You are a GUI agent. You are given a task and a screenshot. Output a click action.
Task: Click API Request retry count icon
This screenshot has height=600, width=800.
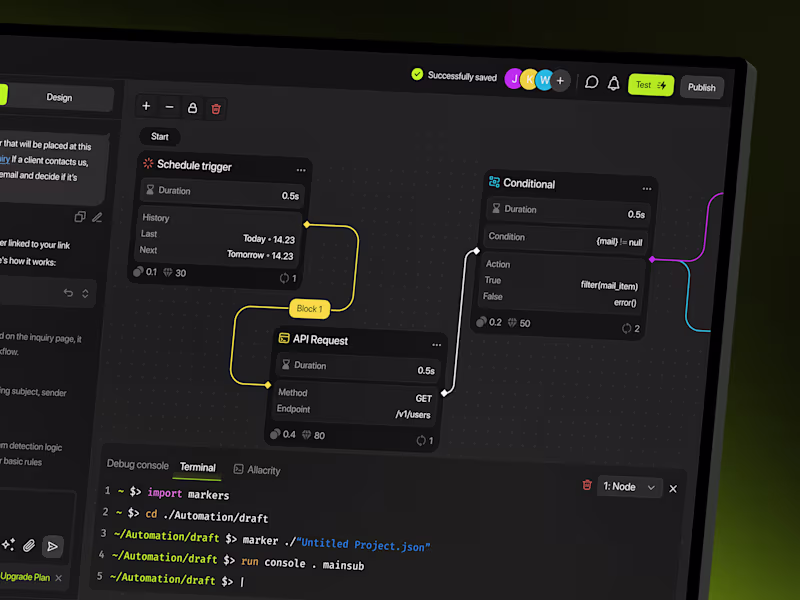(x=421, y=440)
